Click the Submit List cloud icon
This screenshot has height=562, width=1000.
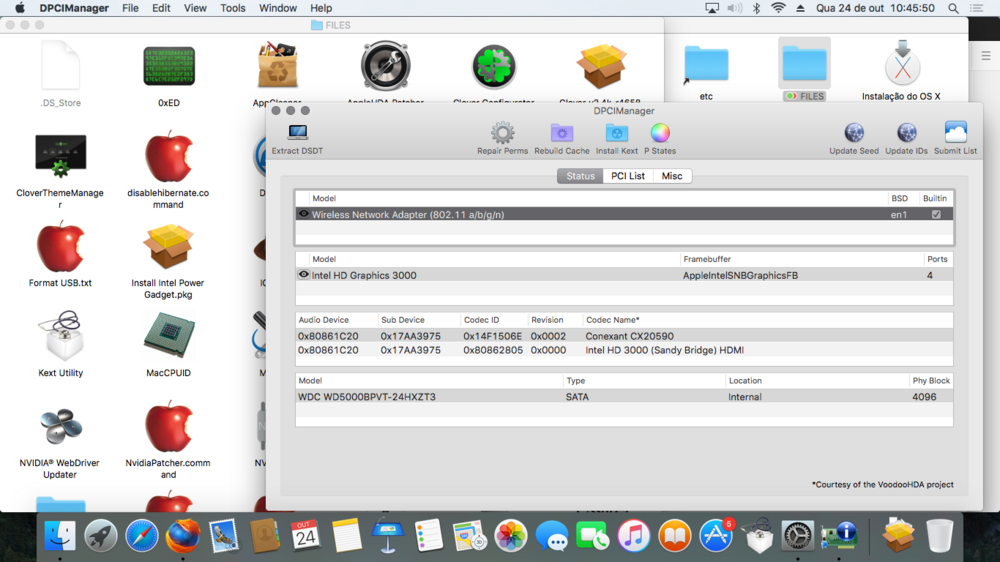point(955,134)
